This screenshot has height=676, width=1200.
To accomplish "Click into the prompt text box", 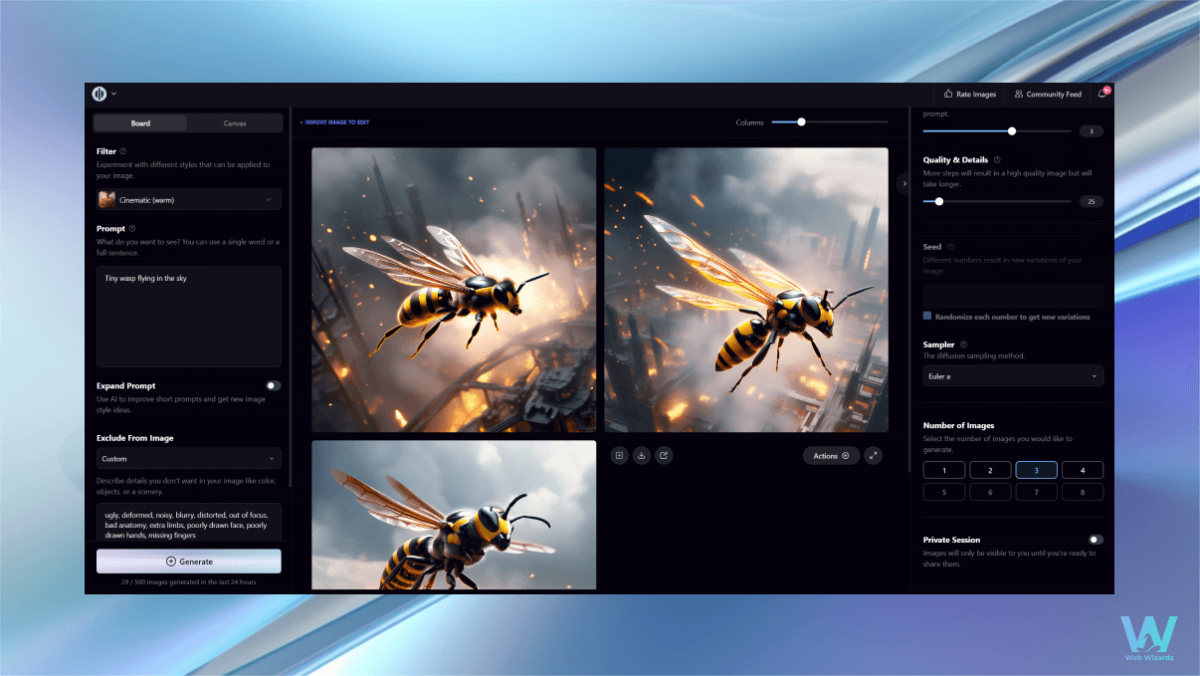I will point(189,316).
